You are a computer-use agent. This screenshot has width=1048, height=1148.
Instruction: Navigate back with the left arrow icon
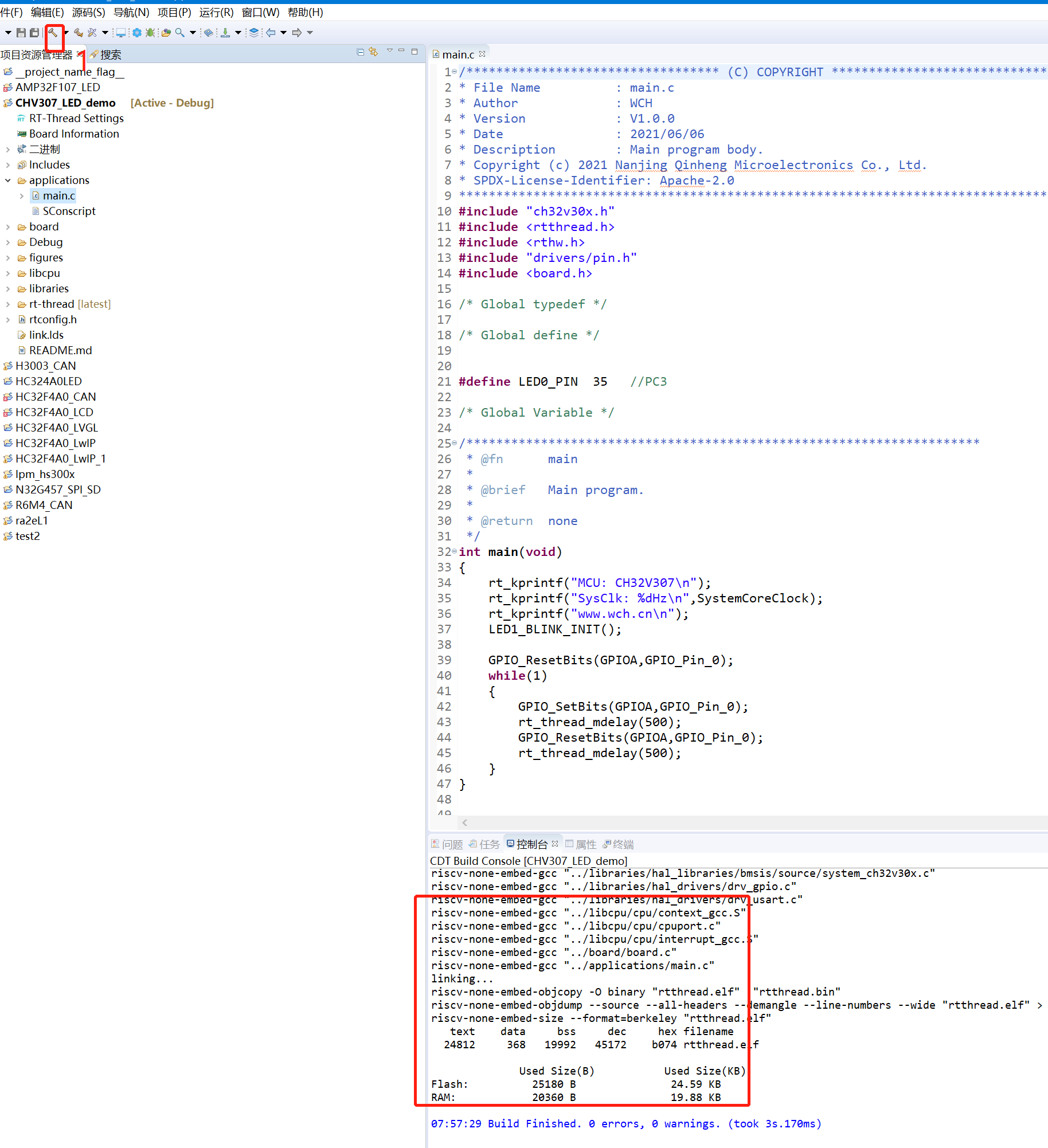[x=271, y=33]
